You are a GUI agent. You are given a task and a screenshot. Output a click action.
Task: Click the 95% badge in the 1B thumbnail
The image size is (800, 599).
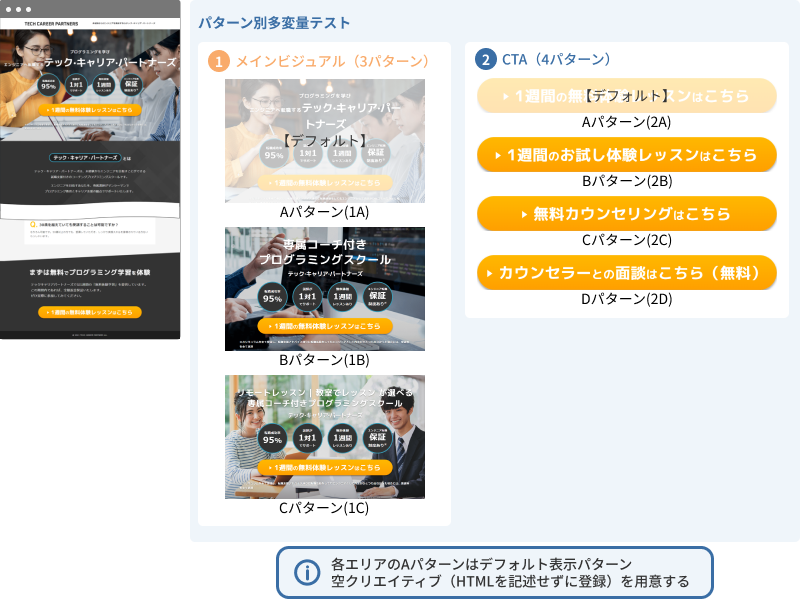[x=272, y=297]
